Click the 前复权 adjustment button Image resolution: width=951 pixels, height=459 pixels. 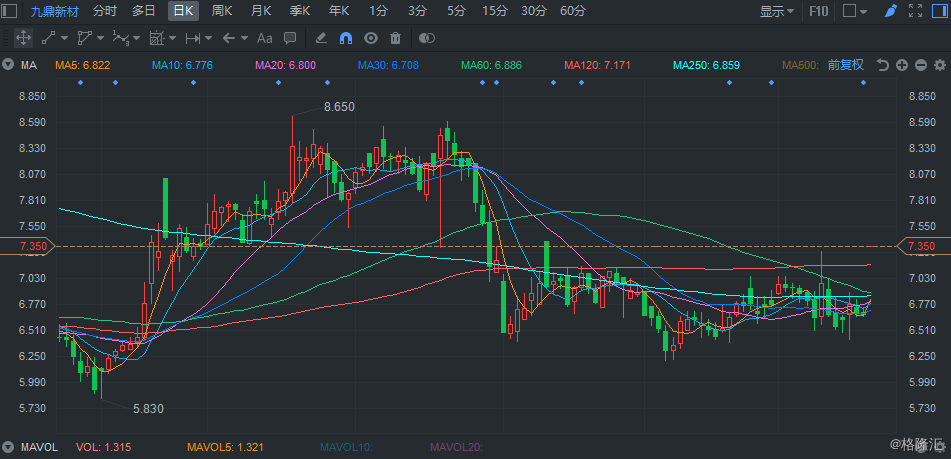(845, 65)
